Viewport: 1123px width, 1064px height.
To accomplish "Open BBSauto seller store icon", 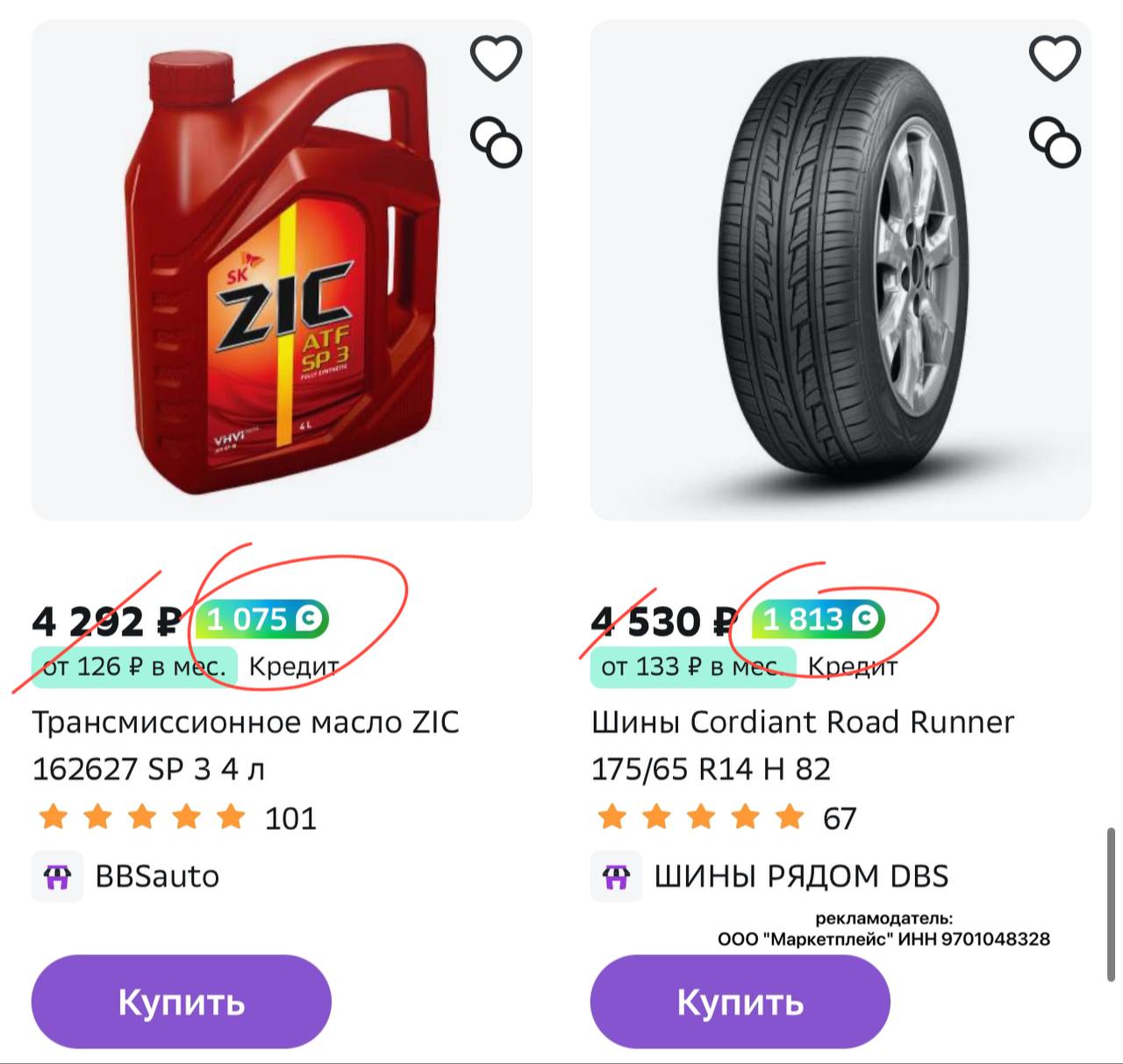I will (x=57, y=876).
